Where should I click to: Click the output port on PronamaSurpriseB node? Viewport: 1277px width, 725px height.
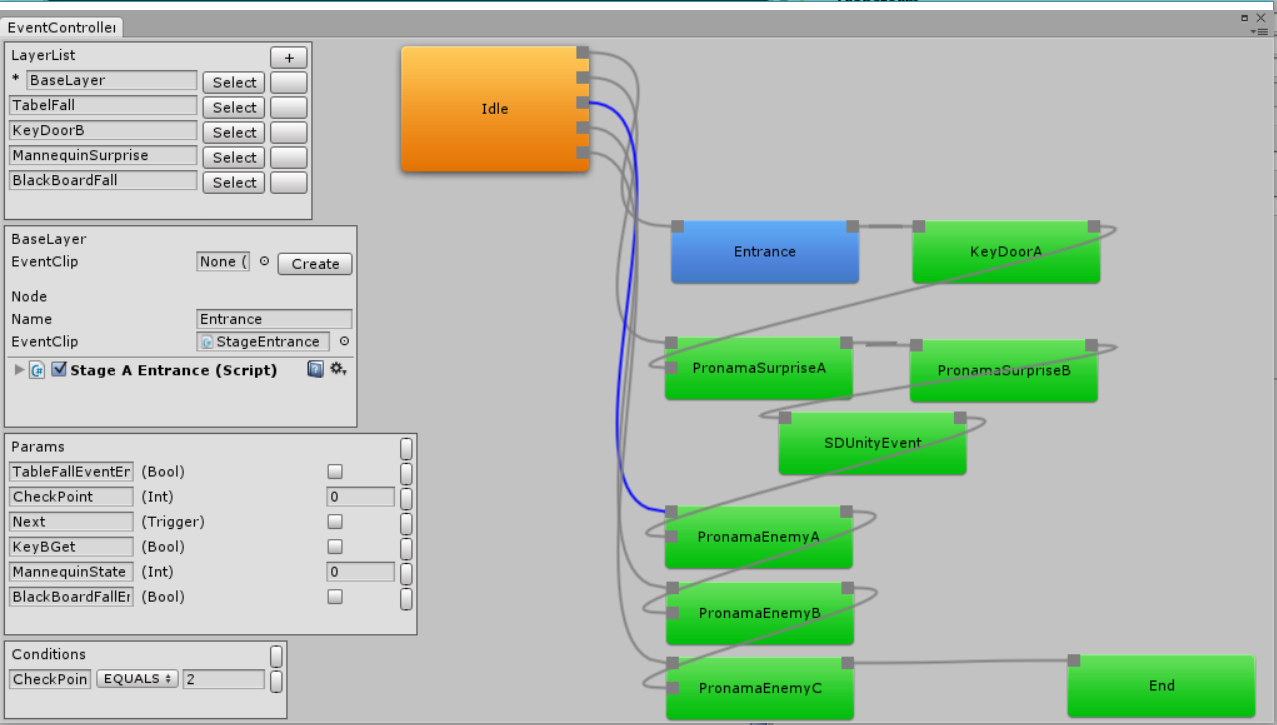(1091, 345)
